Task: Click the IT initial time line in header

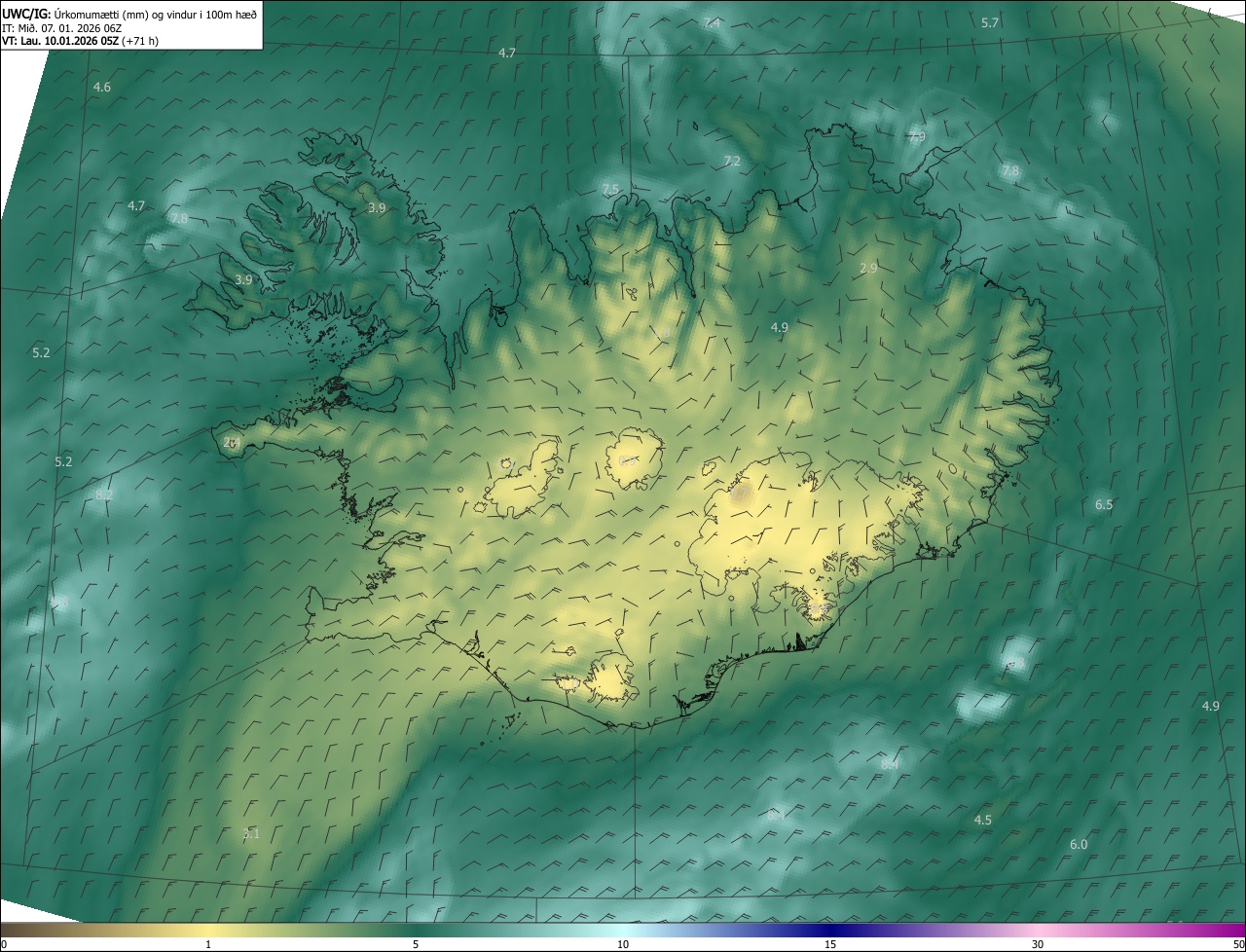Action: [61, 28]
